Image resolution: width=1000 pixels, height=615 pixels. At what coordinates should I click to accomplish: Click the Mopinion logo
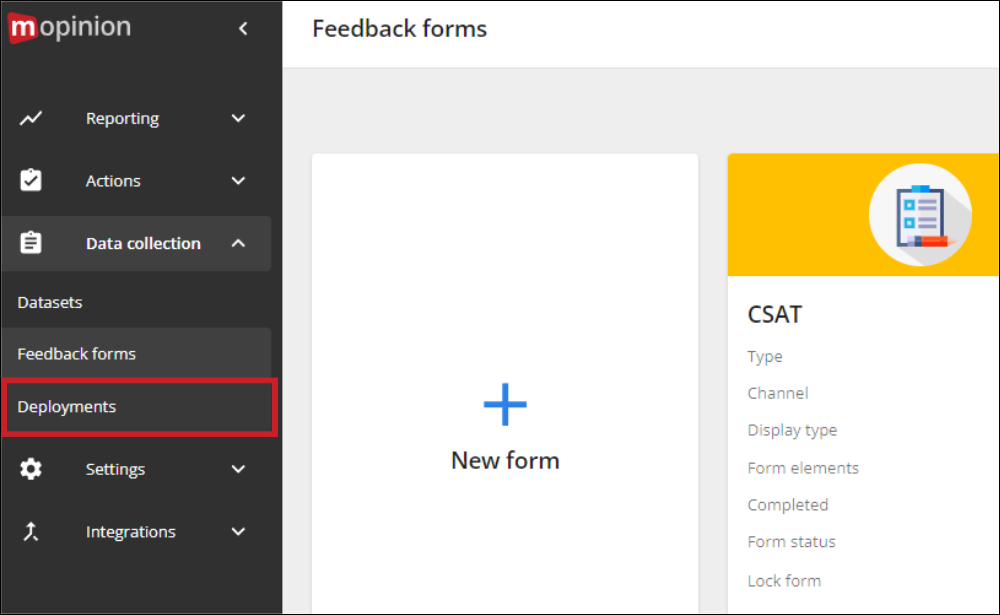click(x=68, y=27)
